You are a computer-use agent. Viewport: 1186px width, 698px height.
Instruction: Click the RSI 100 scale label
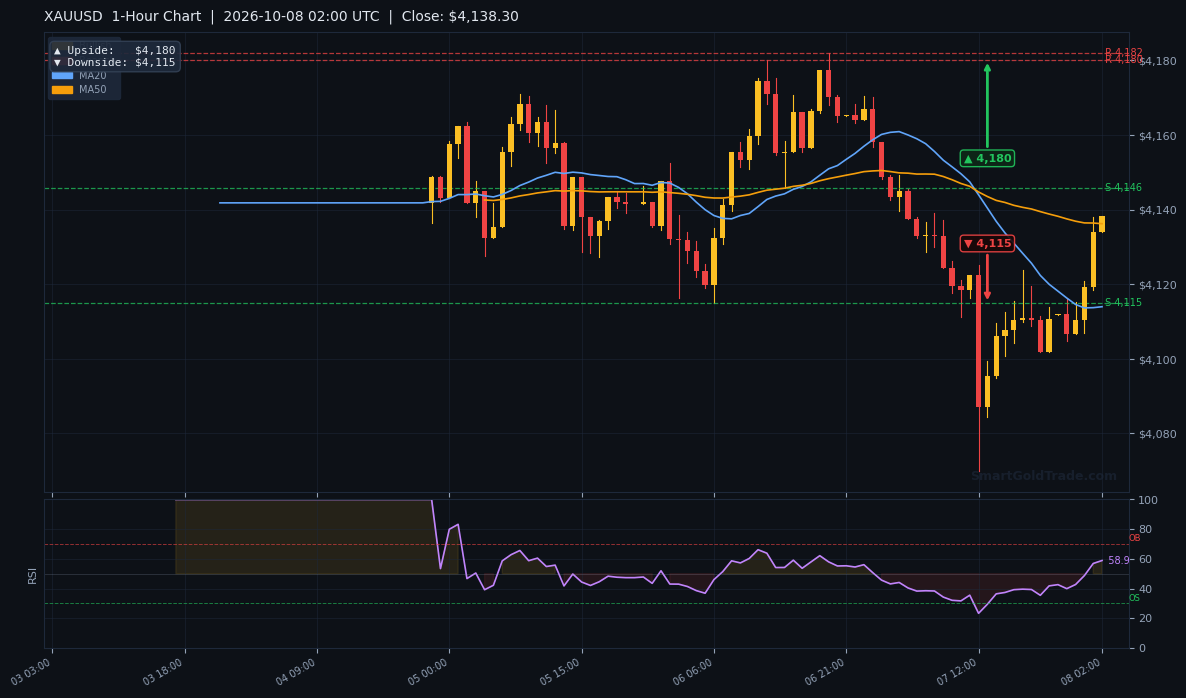pos(1147,501)
